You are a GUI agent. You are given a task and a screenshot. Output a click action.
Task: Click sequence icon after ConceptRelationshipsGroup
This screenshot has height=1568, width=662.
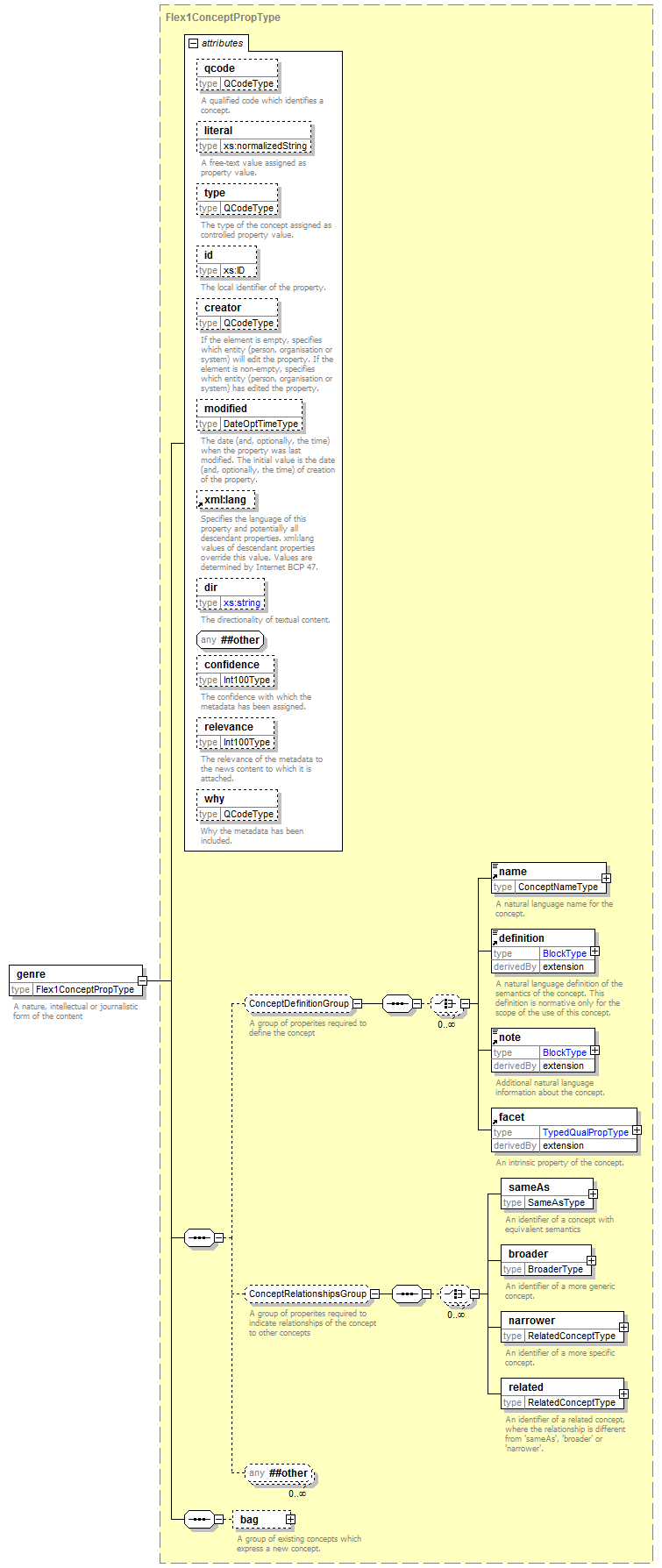click(406, 1294)
